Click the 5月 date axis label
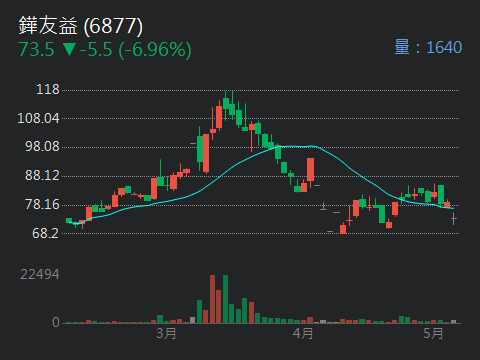 click(x=433, y=333)
